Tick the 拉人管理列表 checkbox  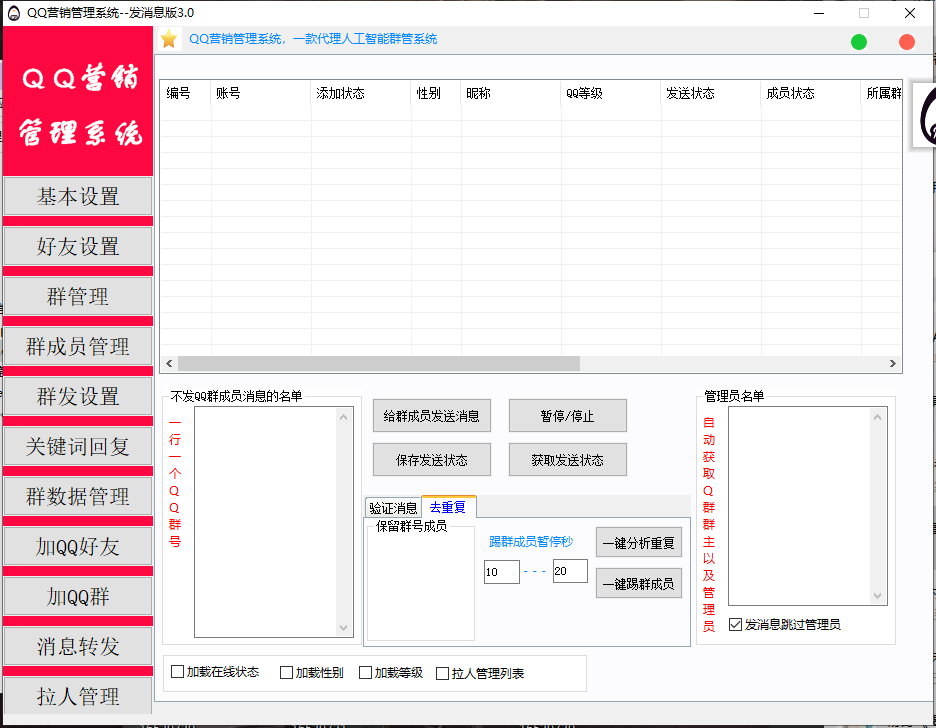click(443, 673)
